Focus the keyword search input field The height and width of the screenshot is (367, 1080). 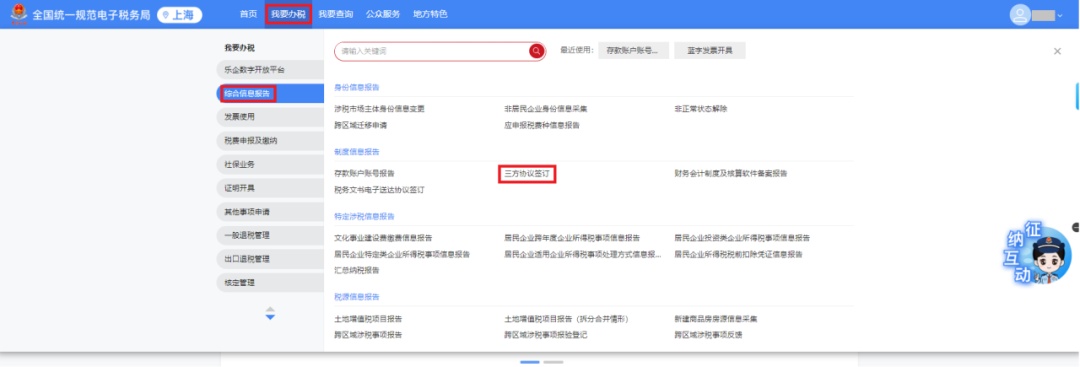[x=431, y=51]
